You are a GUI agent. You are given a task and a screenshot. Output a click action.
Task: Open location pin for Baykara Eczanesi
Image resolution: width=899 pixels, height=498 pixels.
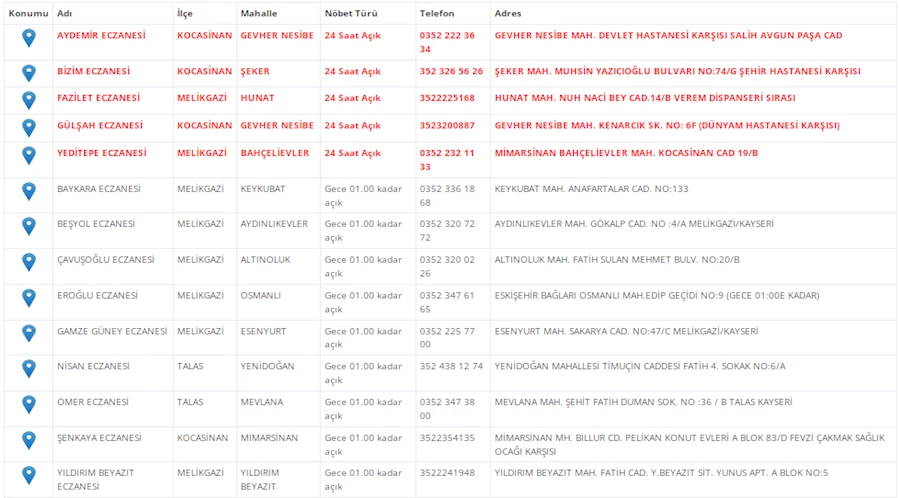point(29,191)
